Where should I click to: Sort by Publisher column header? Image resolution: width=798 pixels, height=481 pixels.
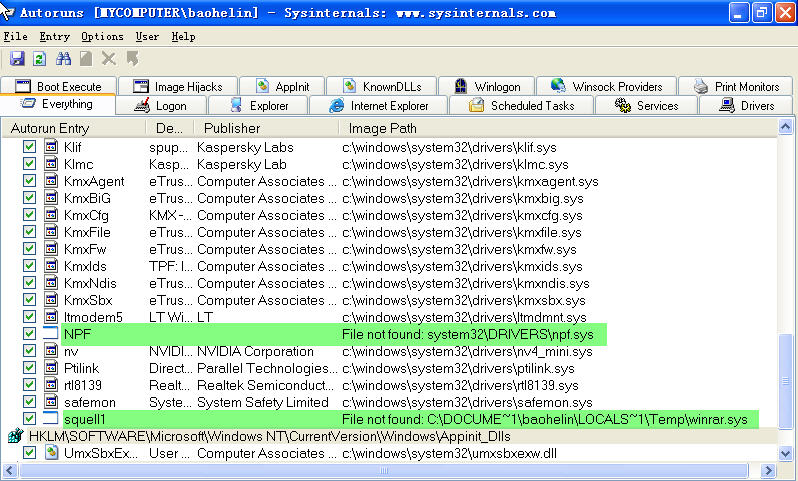[x=266, y=128]
